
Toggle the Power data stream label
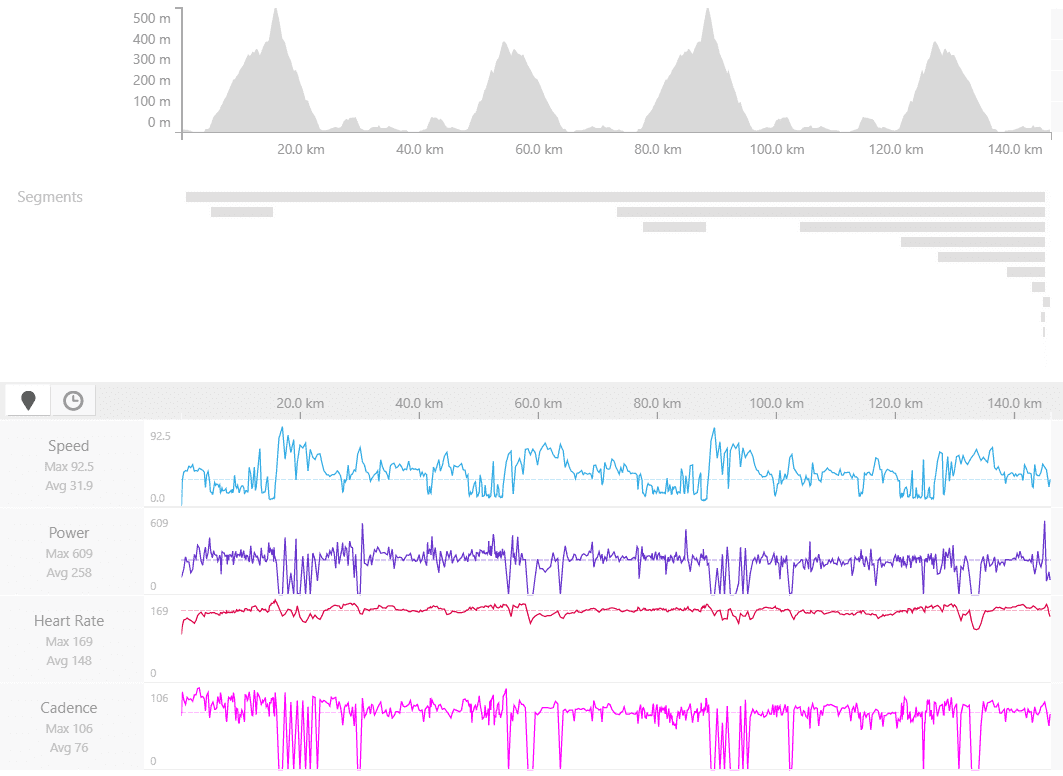click(x=68, y=533)
